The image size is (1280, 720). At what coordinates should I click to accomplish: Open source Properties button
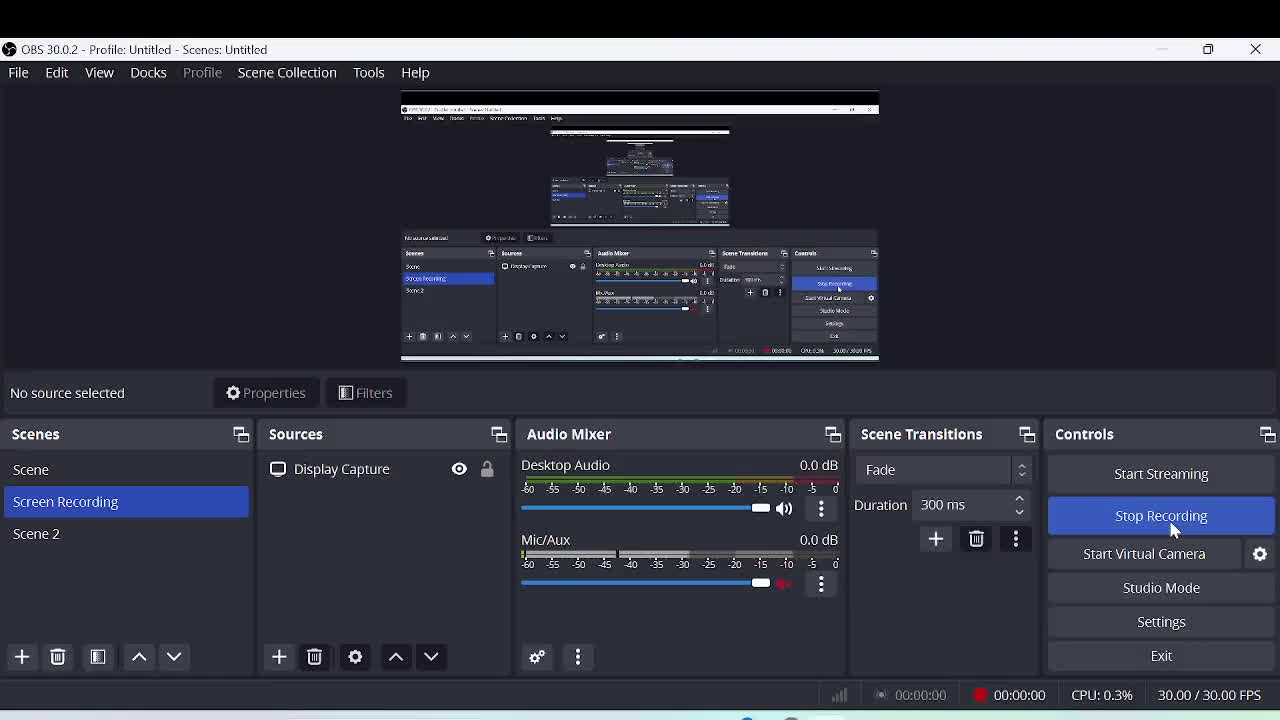266,393
